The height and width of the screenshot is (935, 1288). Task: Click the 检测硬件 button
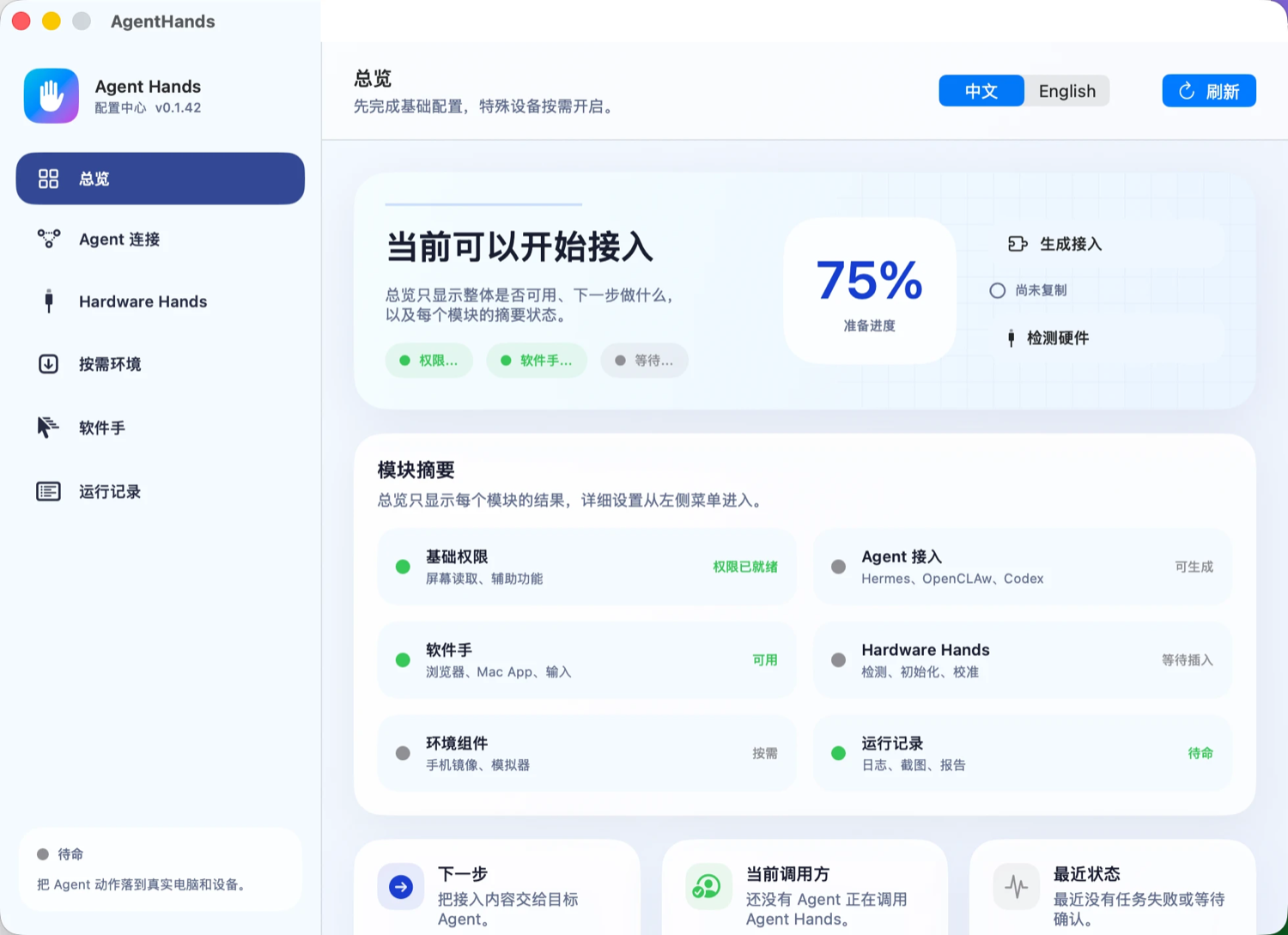click(1108, 338)
